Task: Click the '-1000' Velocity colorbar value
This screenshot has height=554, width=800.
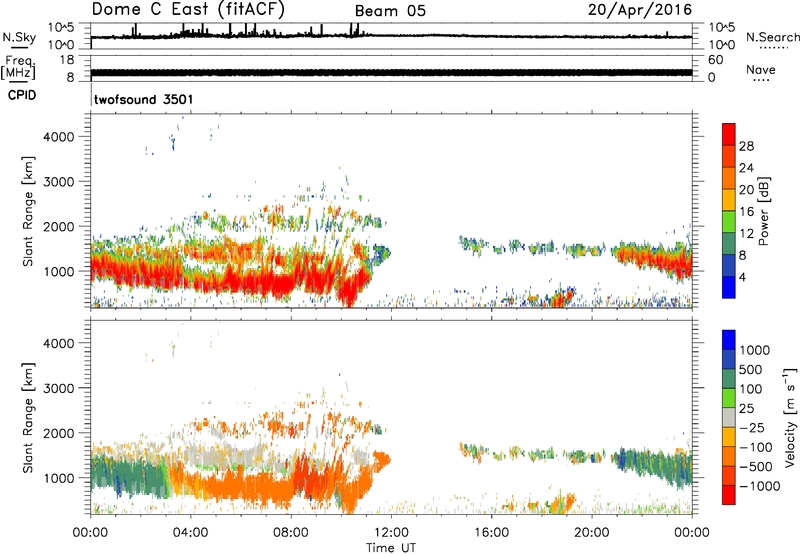Action: pyautogui.click(x=759, y=486)
